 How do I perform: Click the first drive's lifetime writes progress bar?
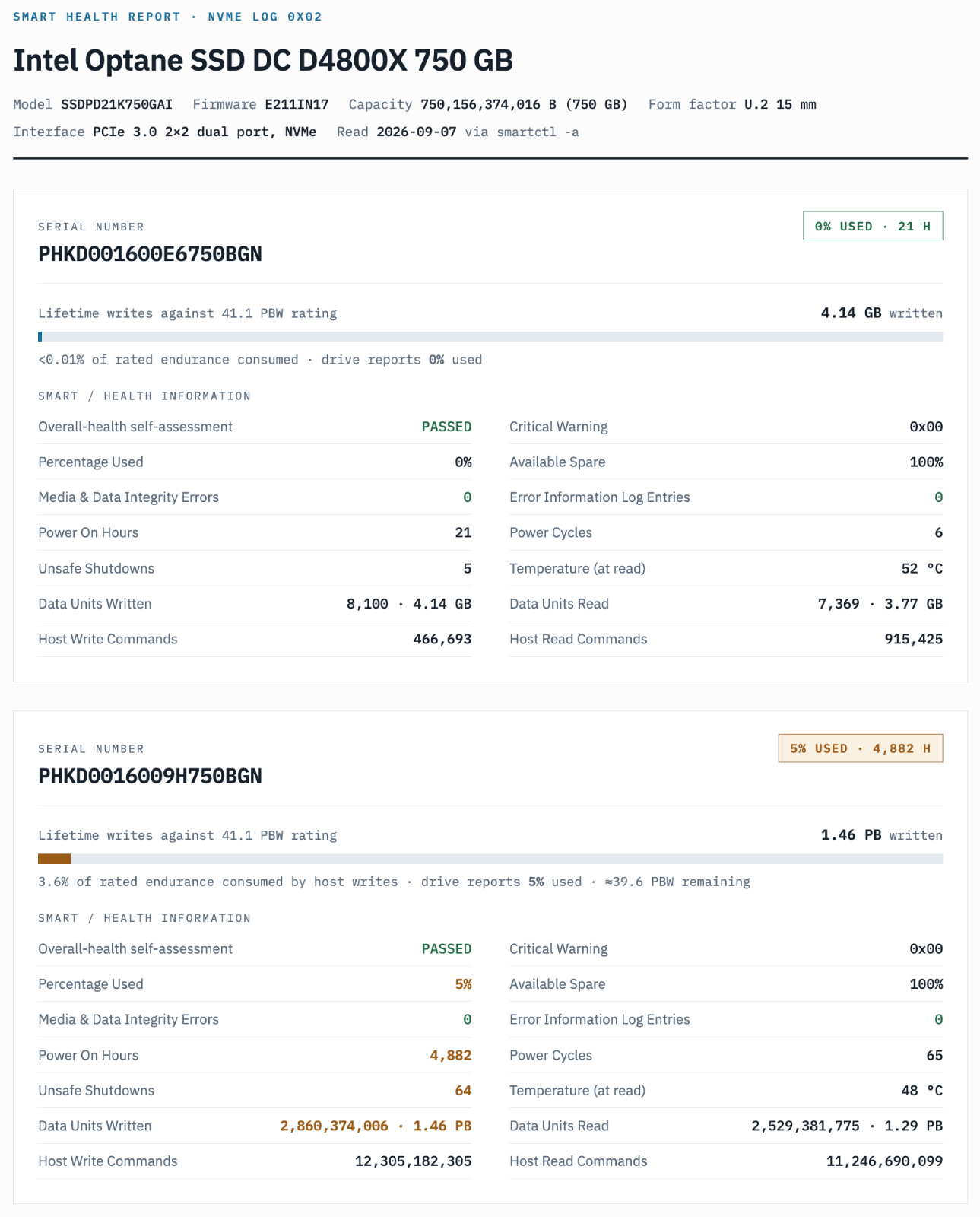[x=490, y=336]
